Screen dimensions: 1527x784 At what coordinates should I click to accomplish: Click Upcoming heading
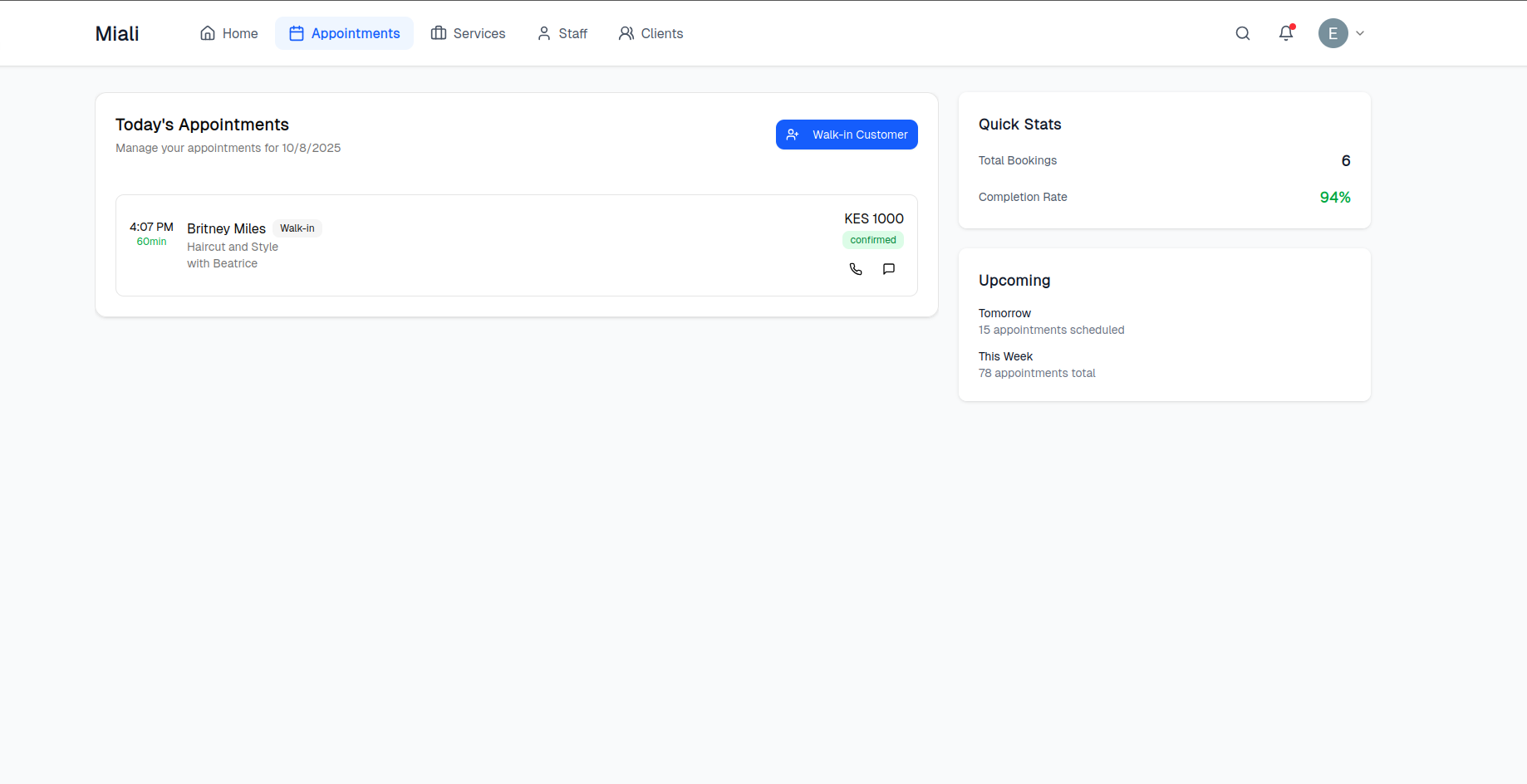[1014, 280]
